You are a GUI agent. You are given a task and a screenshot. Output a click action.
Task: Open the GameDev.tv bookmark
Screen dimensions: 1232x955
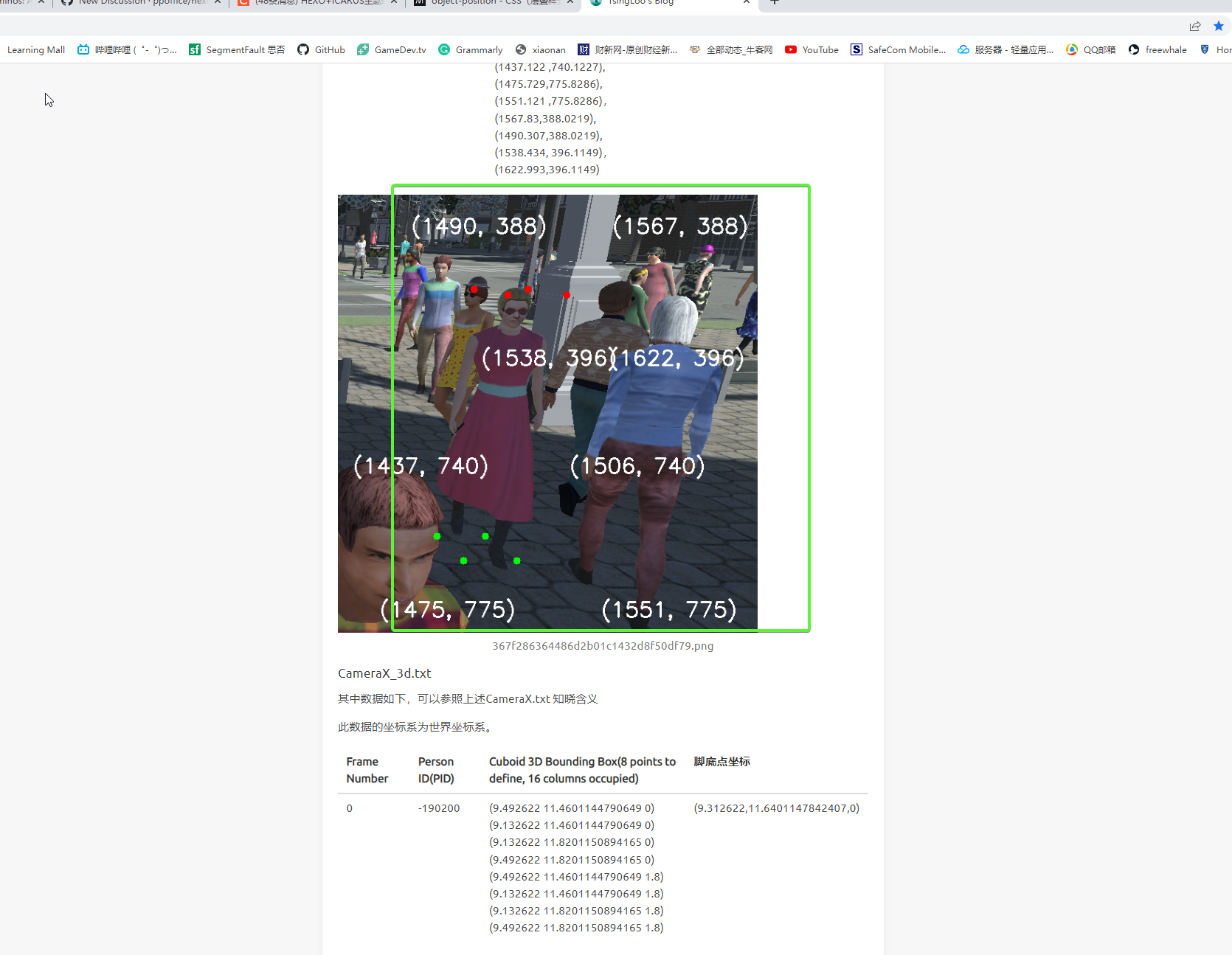(391, 49)
